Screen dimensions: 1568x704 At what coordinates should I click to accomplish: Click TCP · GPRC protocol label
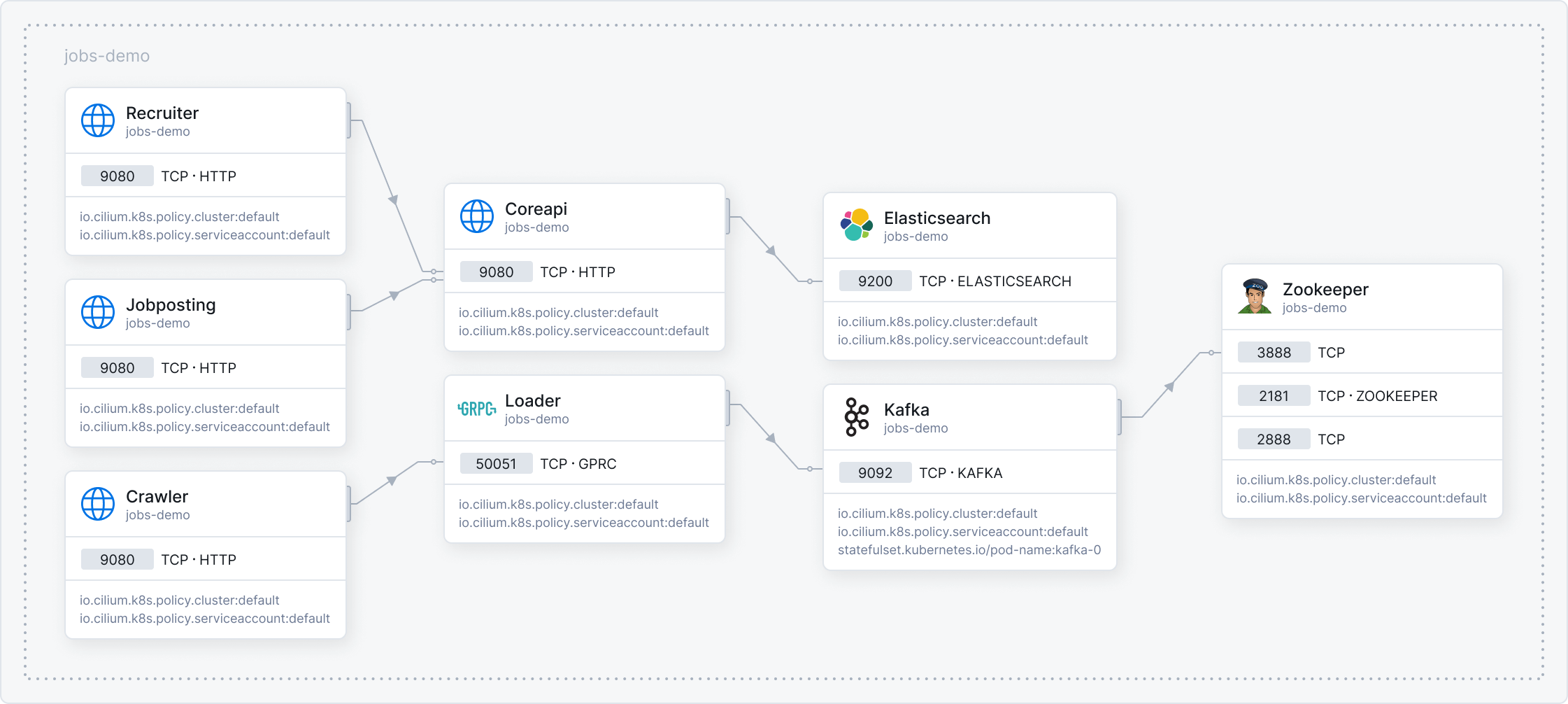click(578, 464)
